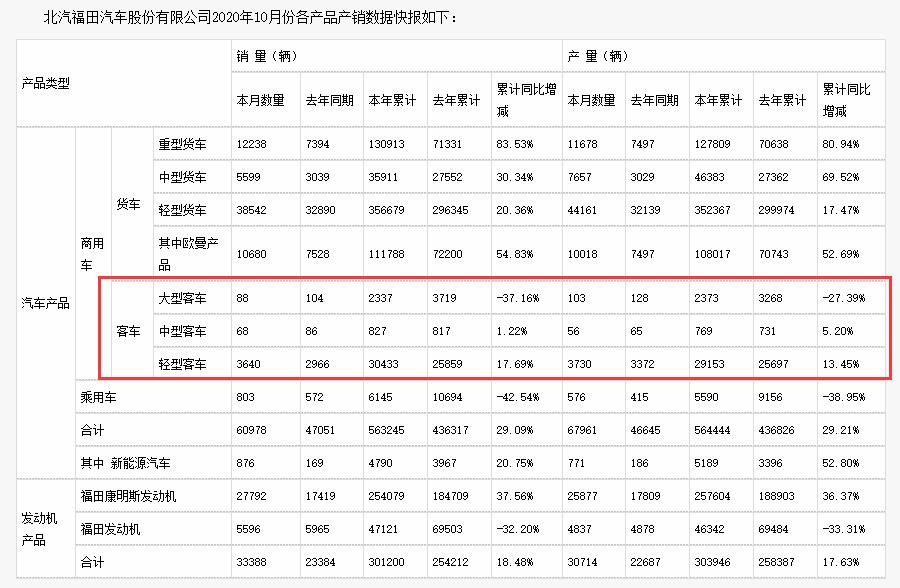Select value 827 in 中型客车 row

(x=377, y=331)
